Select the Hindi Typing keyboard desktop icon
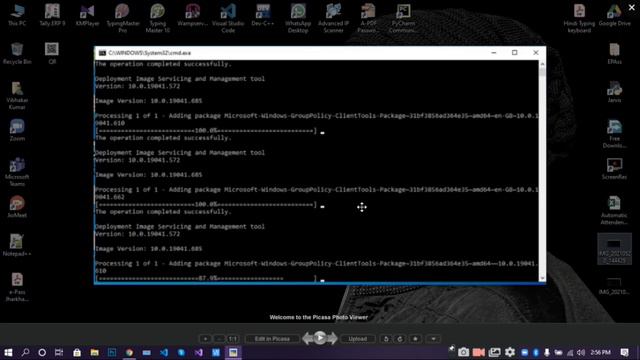Screen dimensions: 640x360 [x=579, y=18]
